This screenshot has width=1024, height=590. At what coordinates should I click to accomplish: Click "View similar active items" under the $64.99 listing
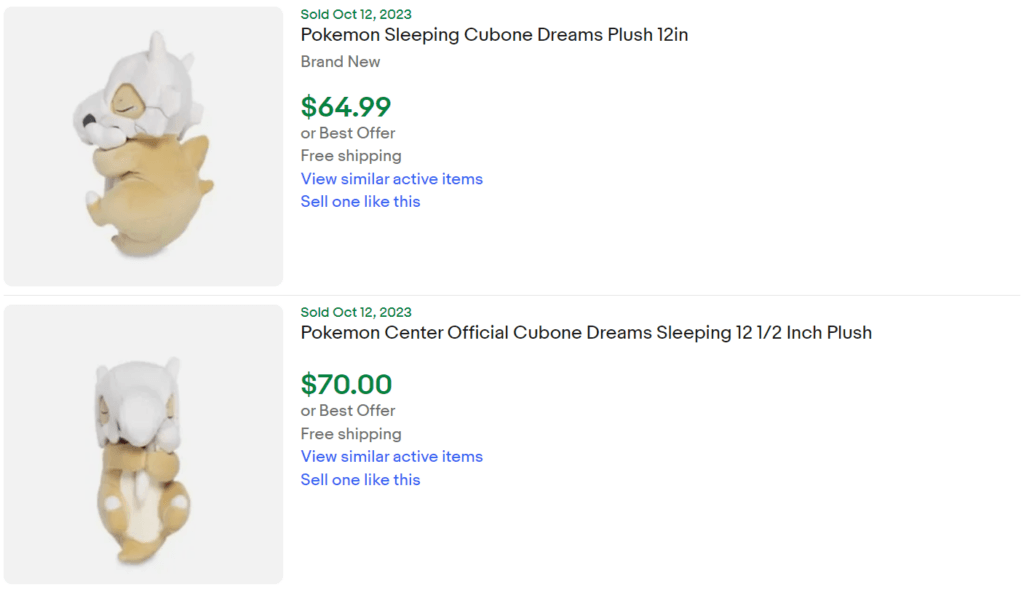391,178
